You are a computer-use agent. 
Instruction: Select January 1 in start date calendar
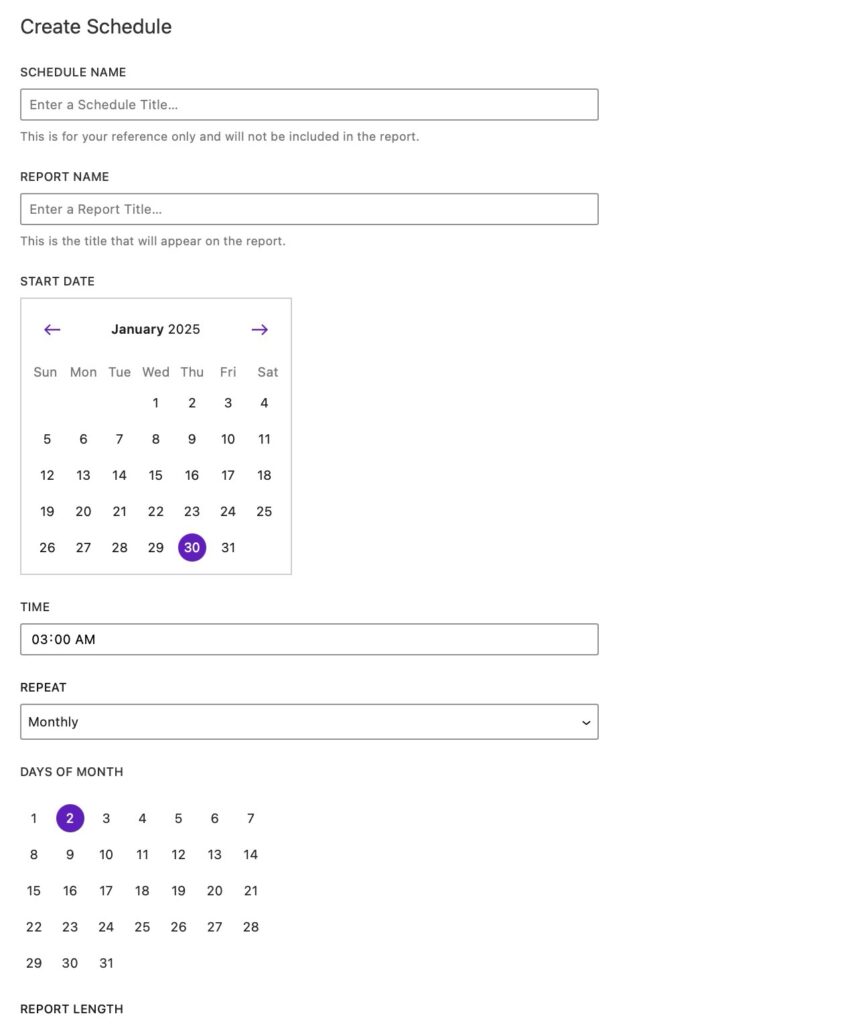point(156,403)
